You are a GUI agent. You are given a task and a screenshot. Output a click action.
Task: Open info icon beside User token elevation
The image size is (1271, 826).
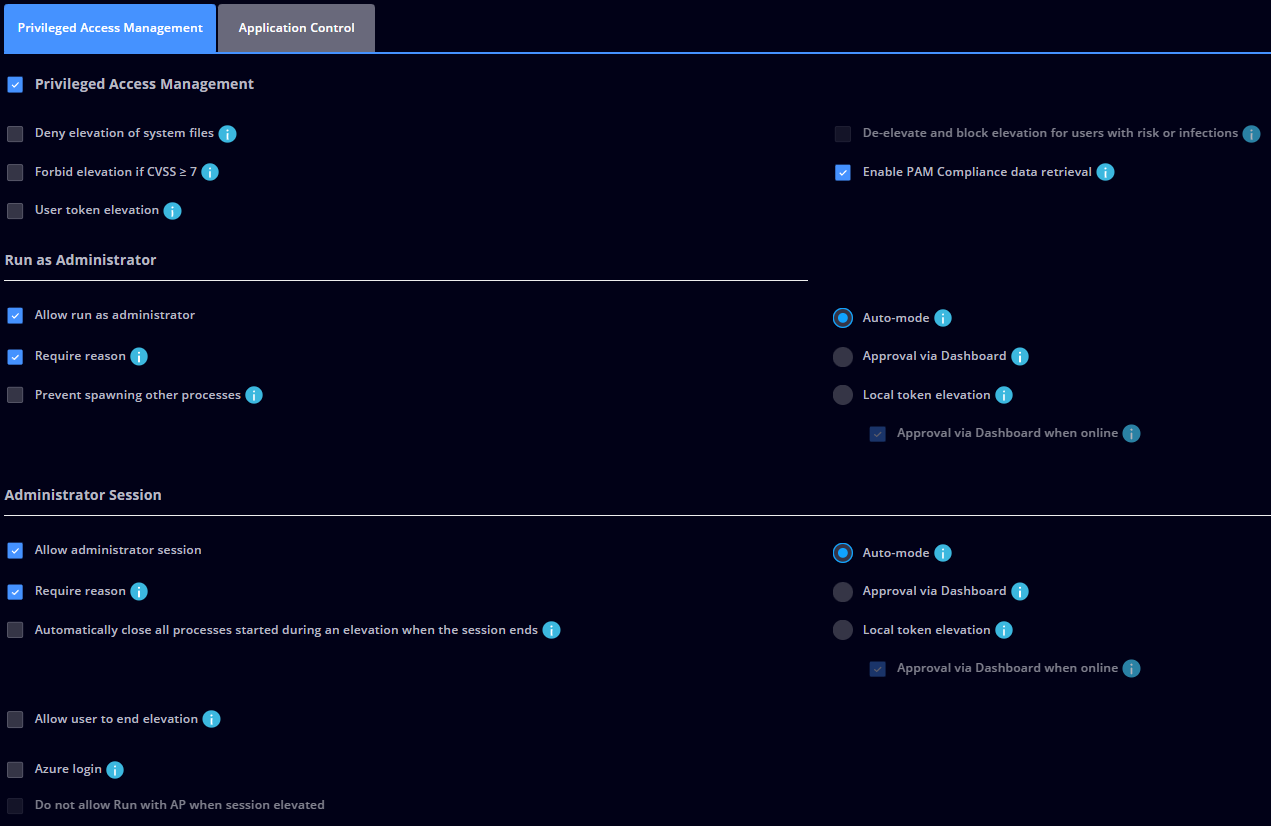click(172, 211)
